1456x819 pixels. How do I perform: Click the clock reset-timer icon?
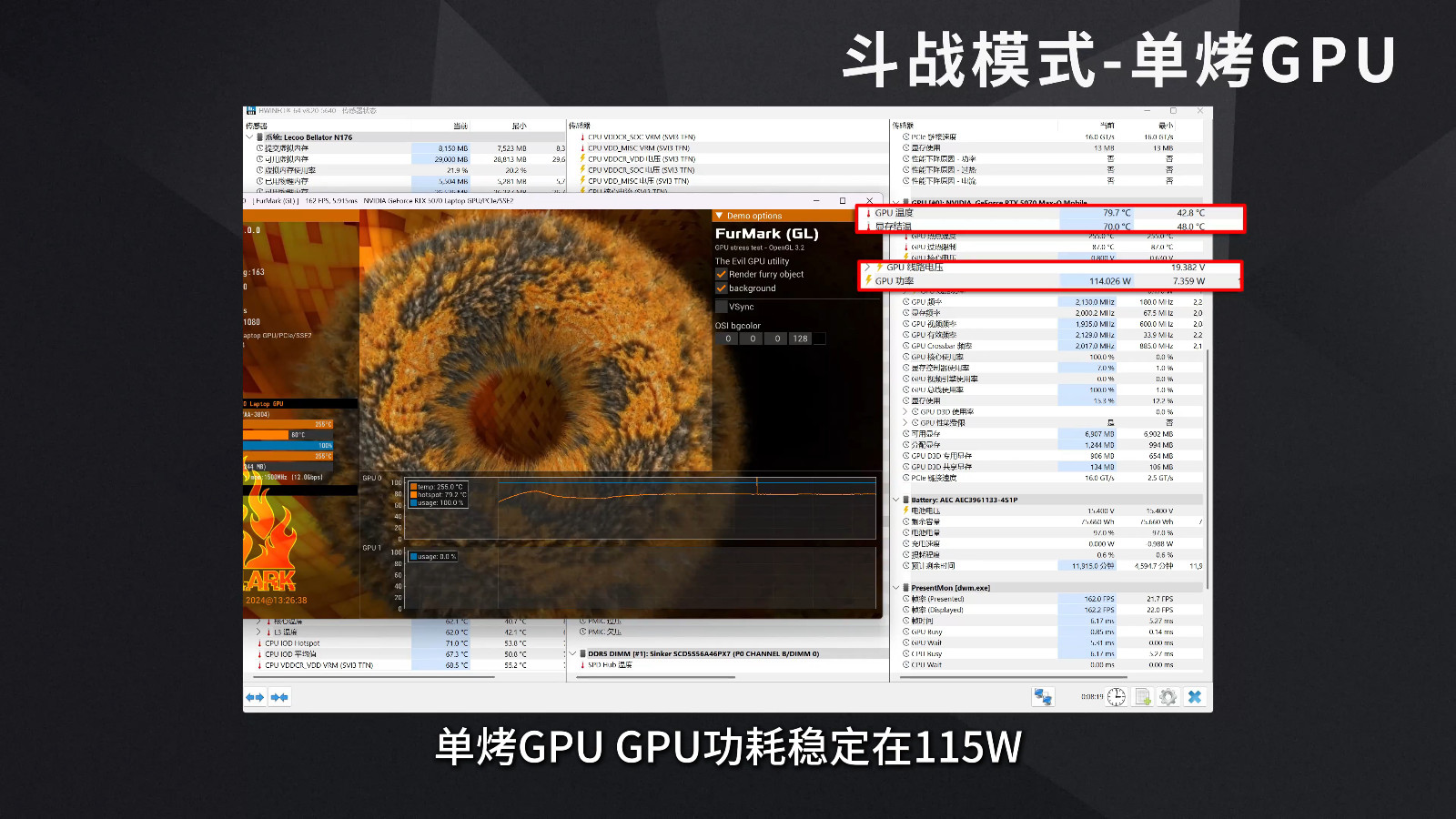point(1117,697)
